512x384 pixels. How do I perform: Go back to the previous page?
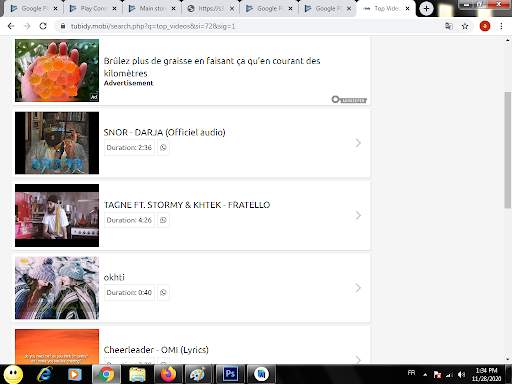click(x=11, y=26)
